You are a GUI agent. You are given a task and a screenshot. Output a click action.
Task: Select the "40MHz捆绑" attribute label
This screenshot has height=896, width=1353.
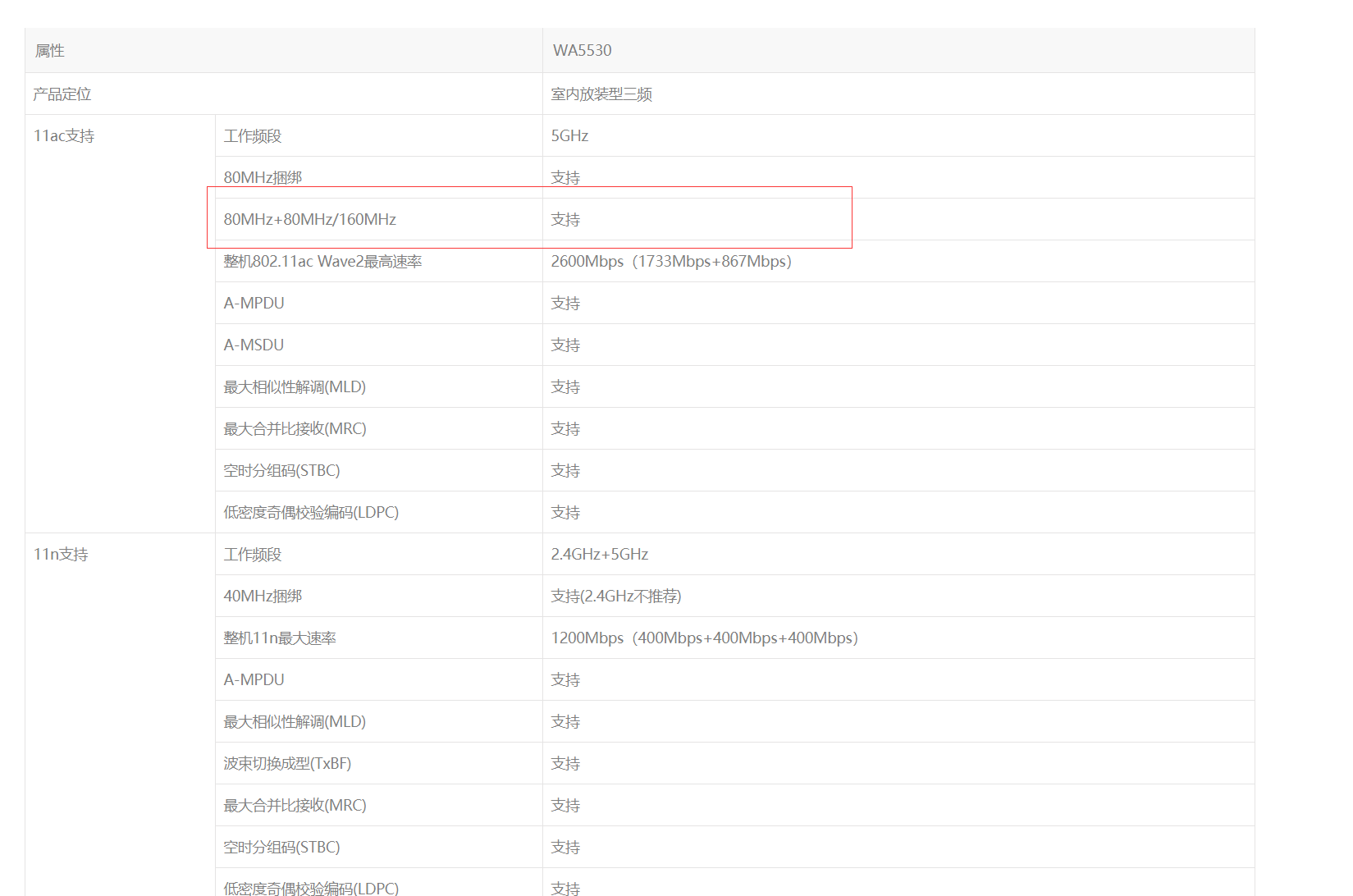(x=263, y=597)
